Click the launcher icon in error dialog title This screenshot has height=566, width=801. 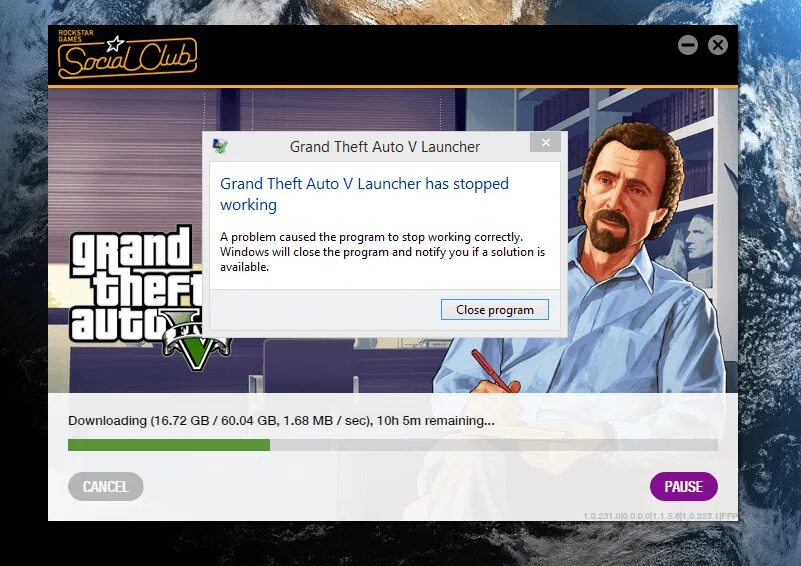[220, 147]
